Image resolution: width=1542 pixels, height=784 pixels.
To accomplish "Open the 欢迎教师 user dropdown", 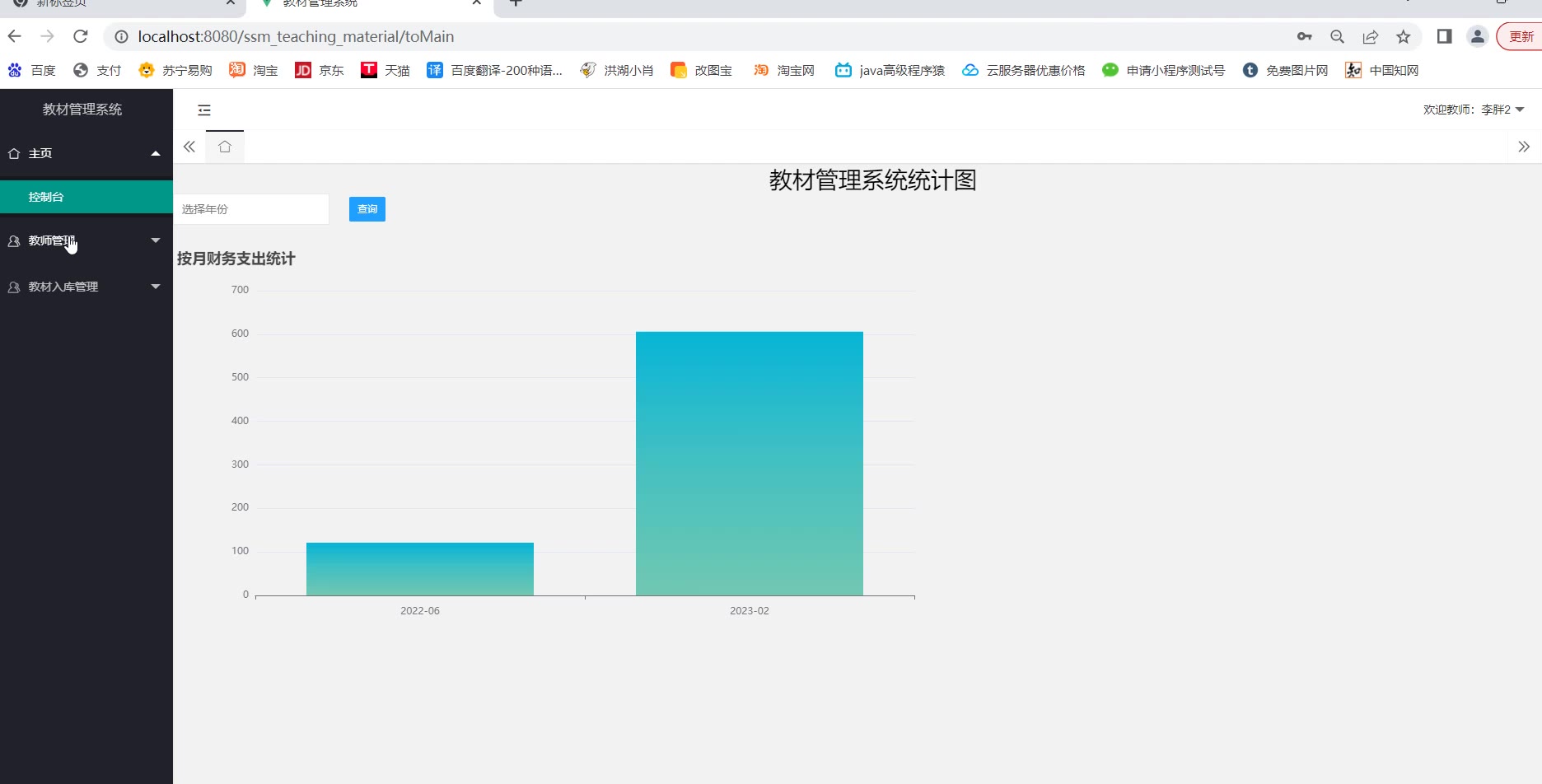I will click(x=1473, y=110).
